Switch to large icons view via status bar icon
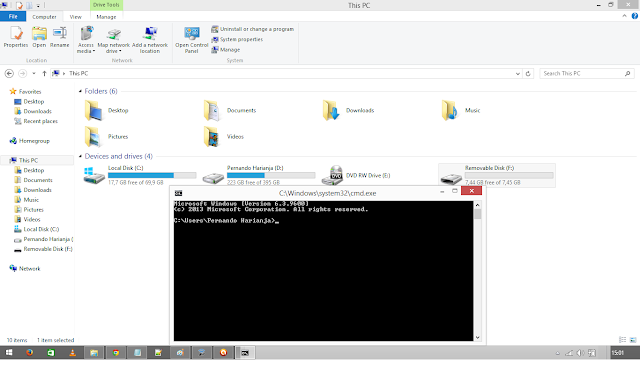The image size is (640, 367). coord(633,340)
